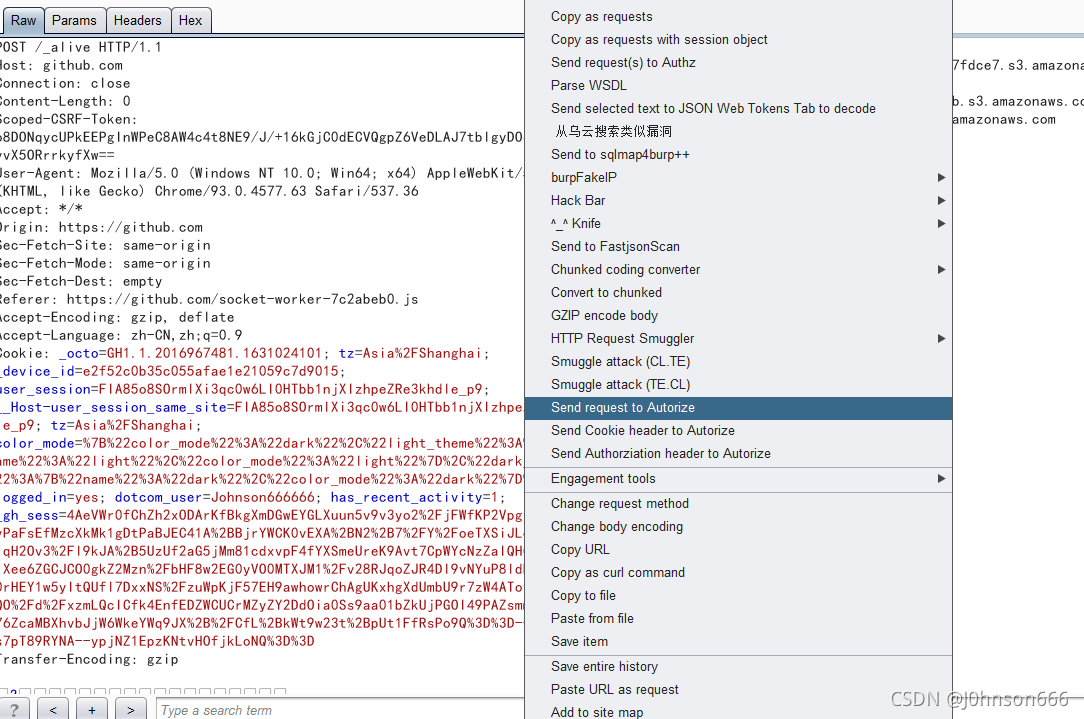Select Paste URL as request

[x=738, y=689]
